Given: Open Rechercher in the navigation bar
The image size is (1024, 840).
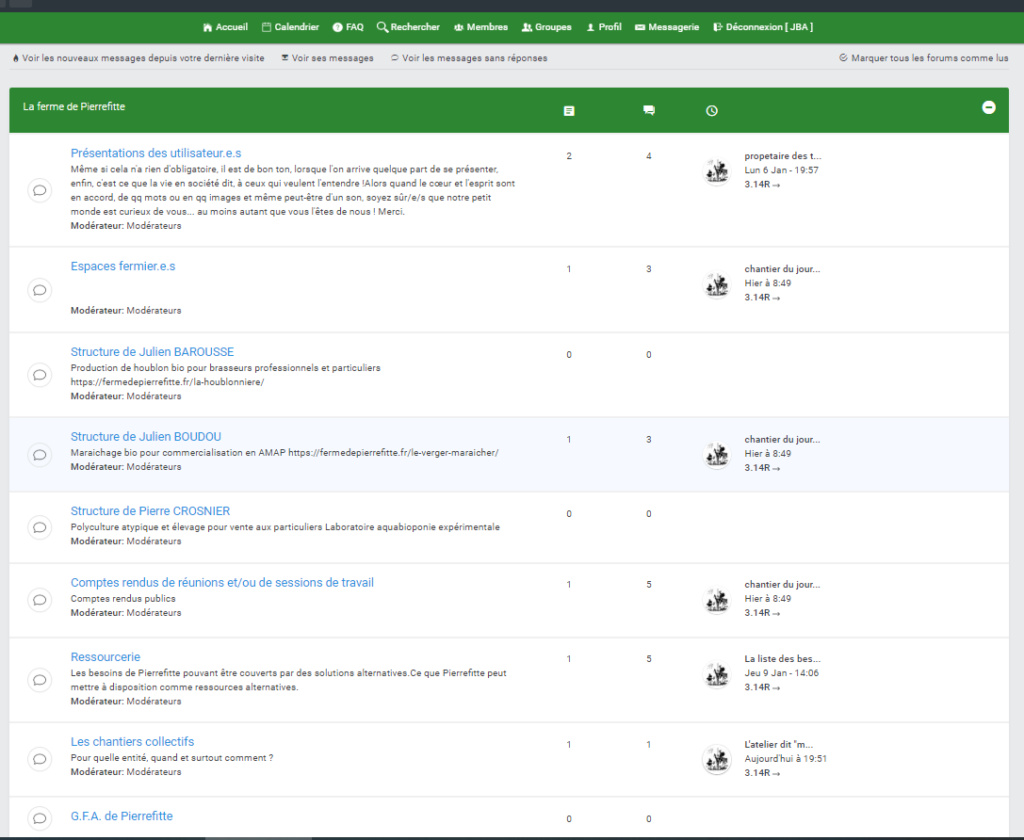Looking at the screenshot, I should pyautogui.click(x=408, y=27).
